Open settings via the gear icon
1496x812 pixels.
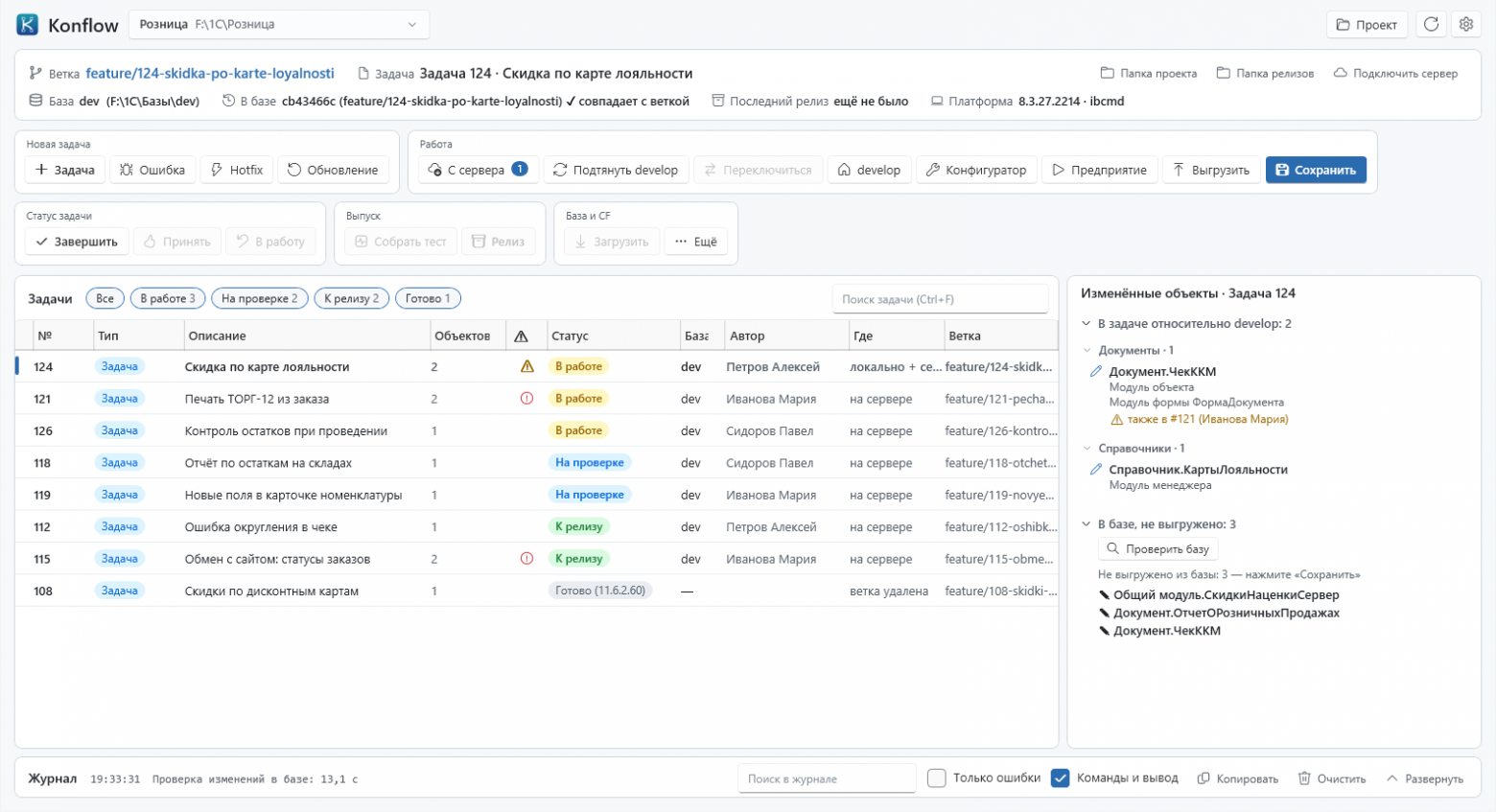click(x=1466, y=25)
